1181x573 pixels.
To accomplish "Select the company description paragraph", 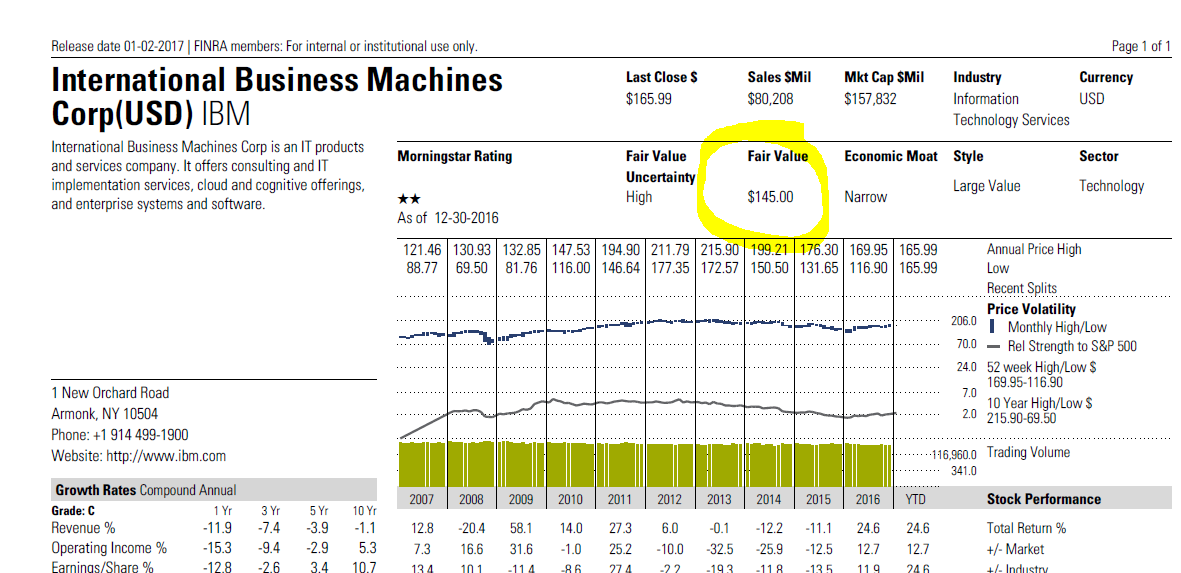I will pyautogui.click(x=208, y=175).
